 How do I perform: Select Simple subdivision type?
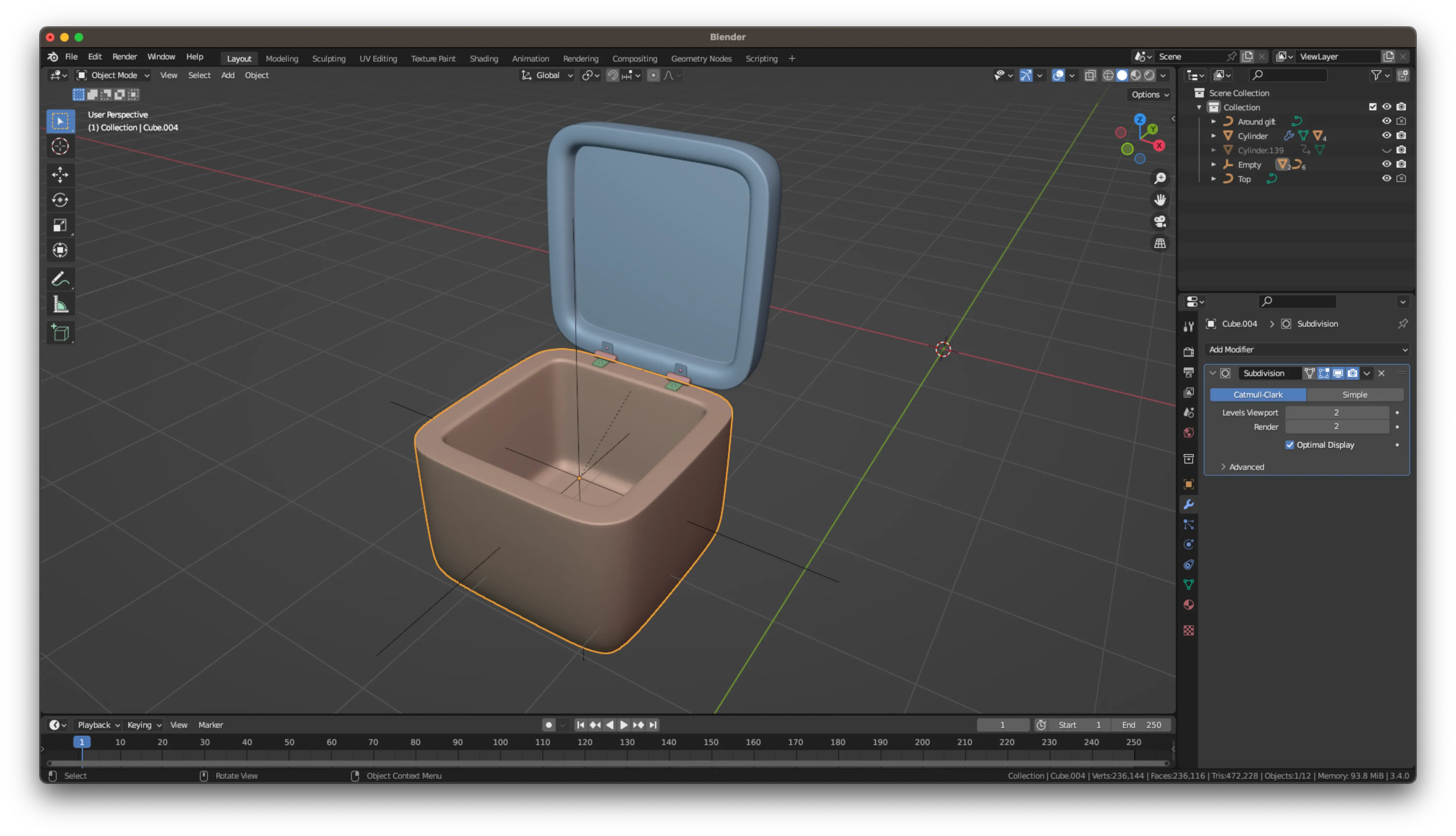pyautogui.click(x=1354, y=395)
